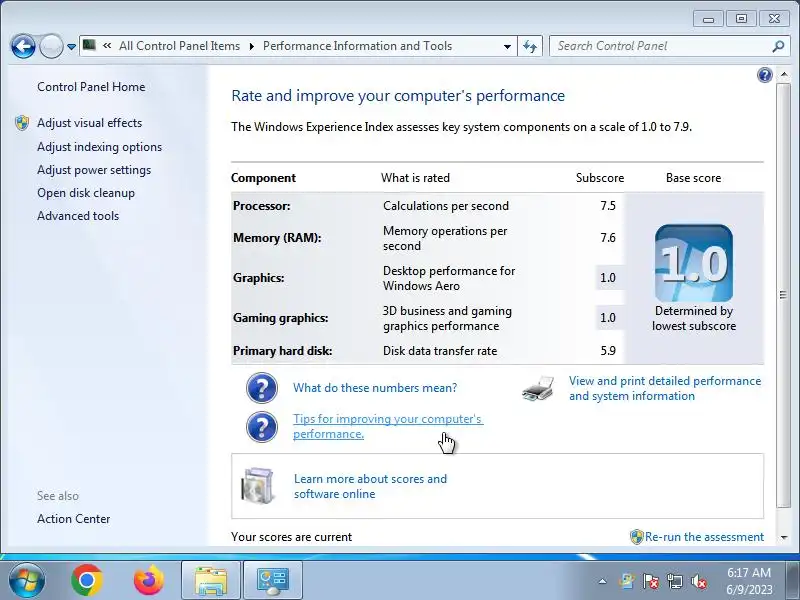Open Adjust indexing options
This screenshot has width=800, height=600.
99,147
